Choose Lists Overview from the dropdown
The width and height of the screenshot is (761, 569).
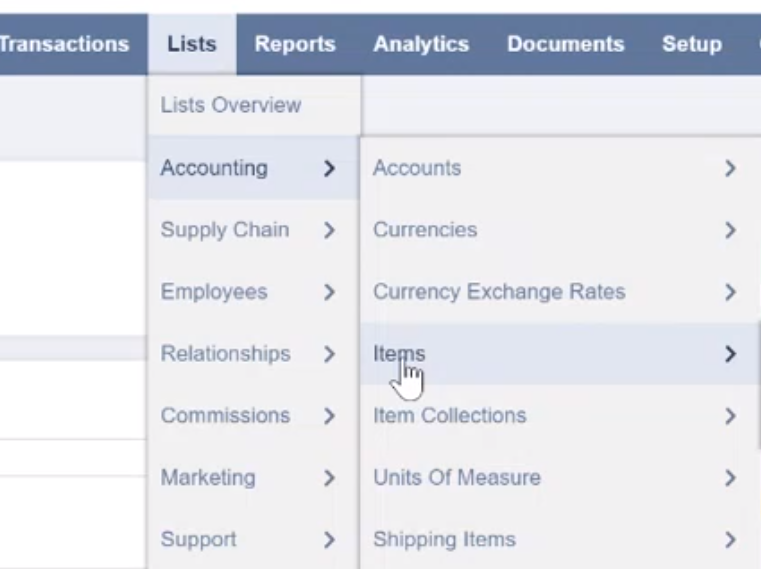231,105
